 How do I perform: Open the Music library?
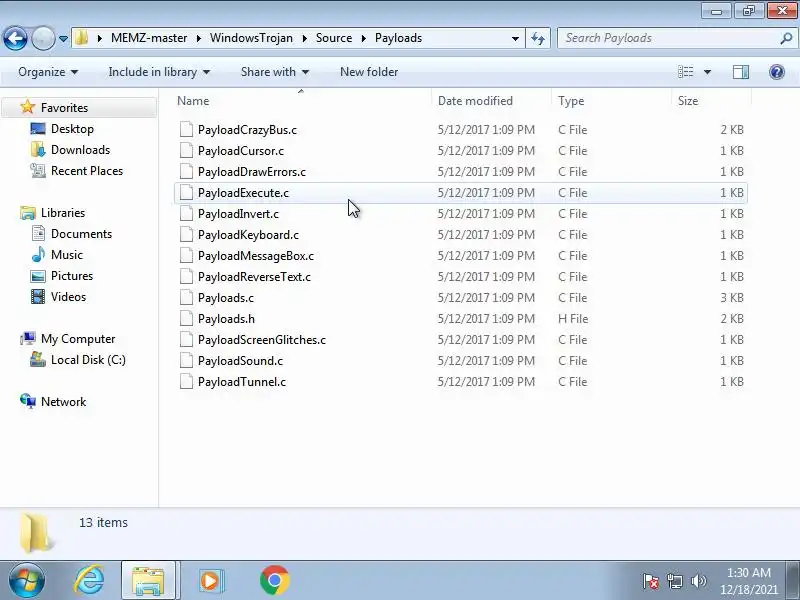point(66,255)
